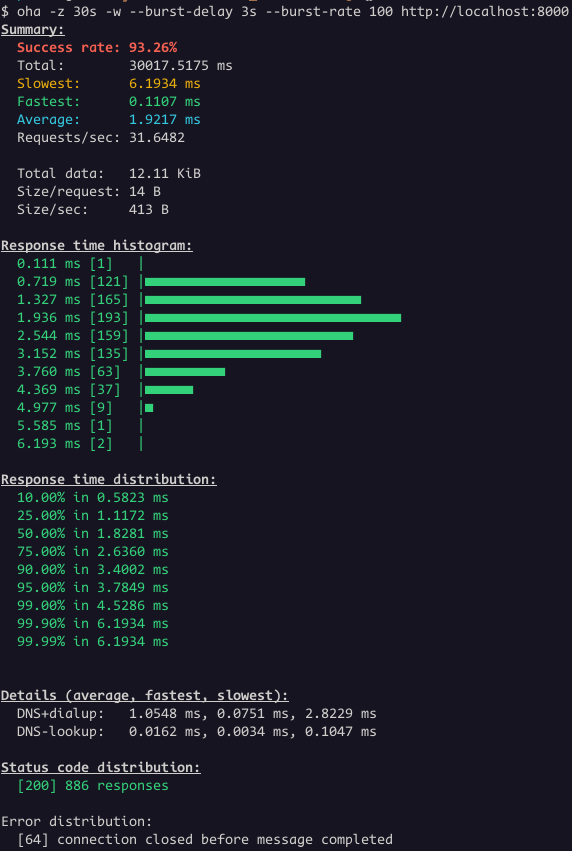This screenshot has width=572, height=851.
Task: Click histogram row '3.760 ms [63]'
Action: 121,371
